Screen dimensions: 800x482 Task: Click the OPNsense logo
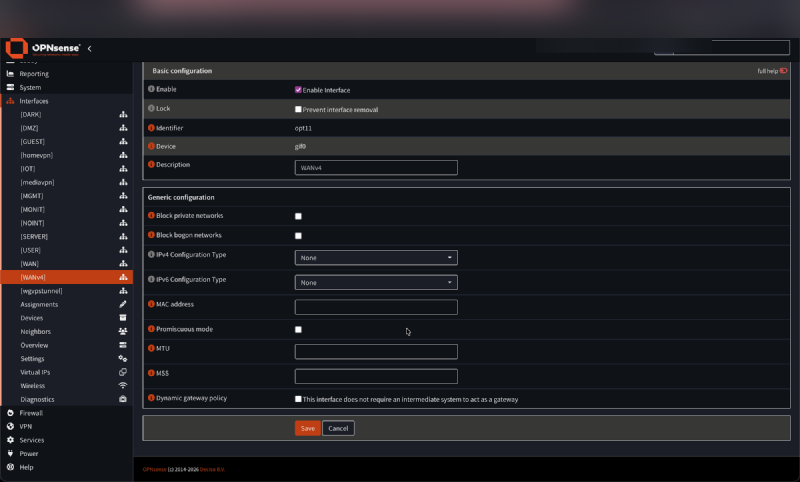click(43, 48)
